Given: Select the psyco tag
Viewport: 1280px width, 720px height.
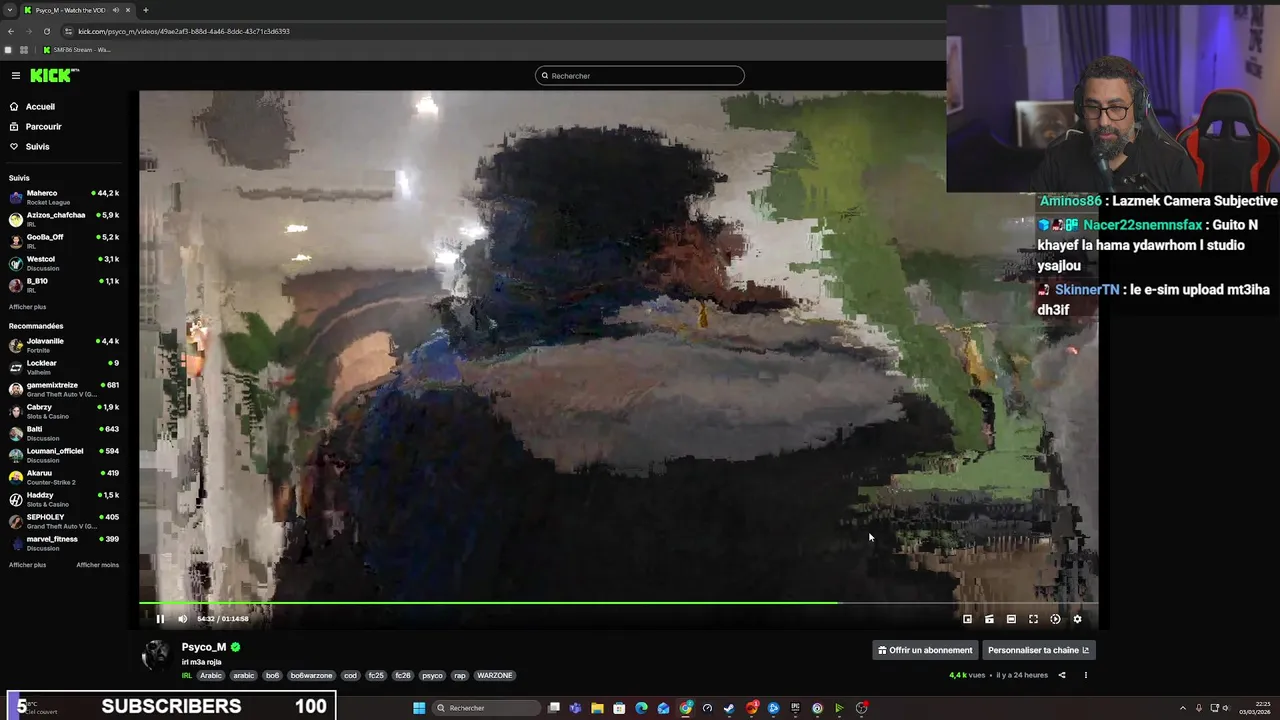Looking at the screenshot, I should coord(432,676).
